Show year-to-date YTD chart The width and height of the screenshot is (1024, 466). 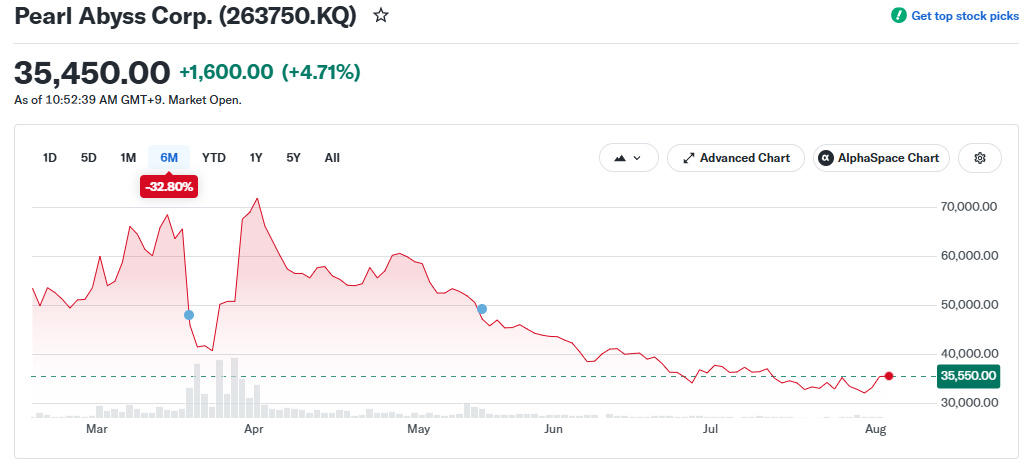tap(214, 158)
